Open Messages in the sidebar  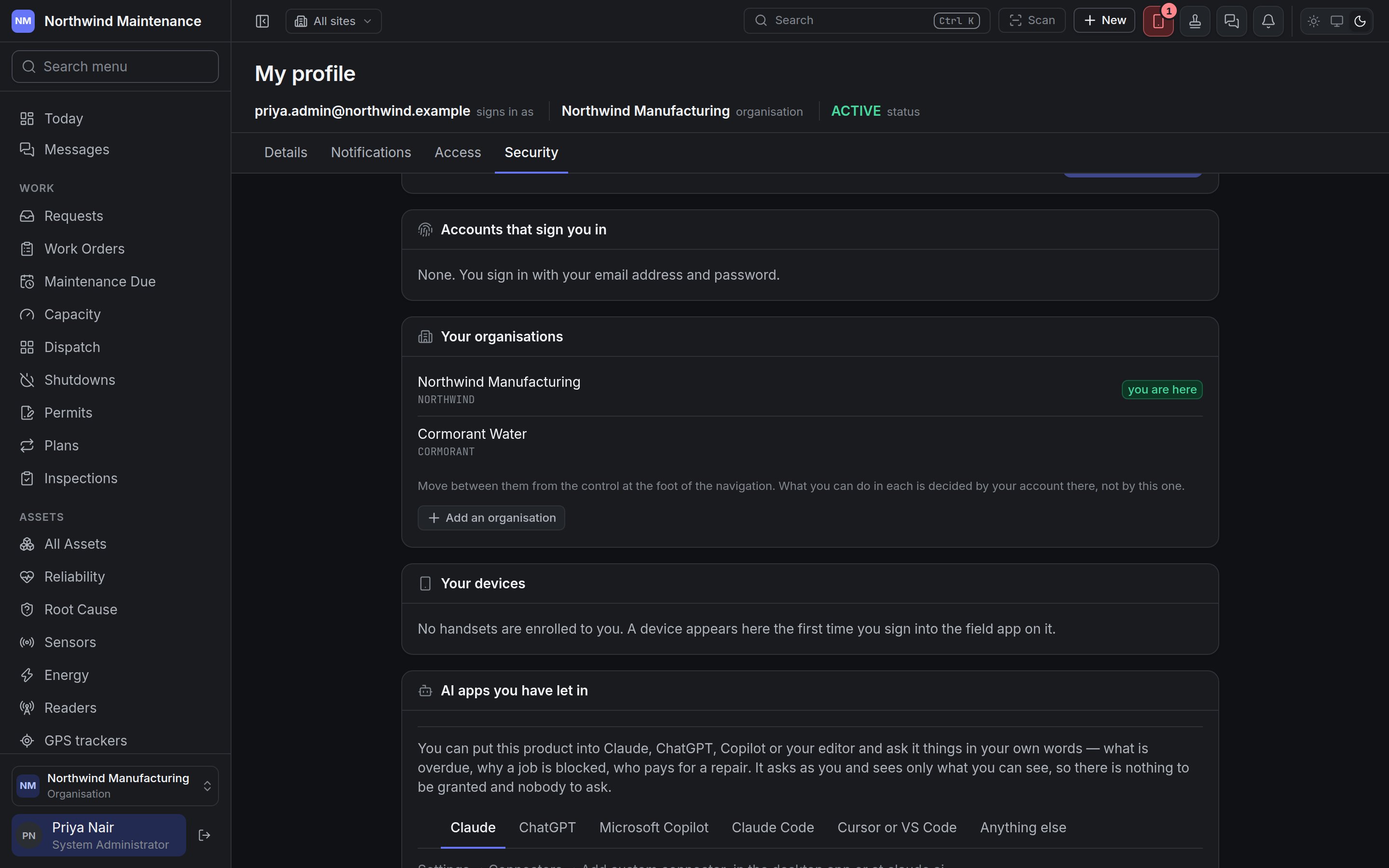115,149
